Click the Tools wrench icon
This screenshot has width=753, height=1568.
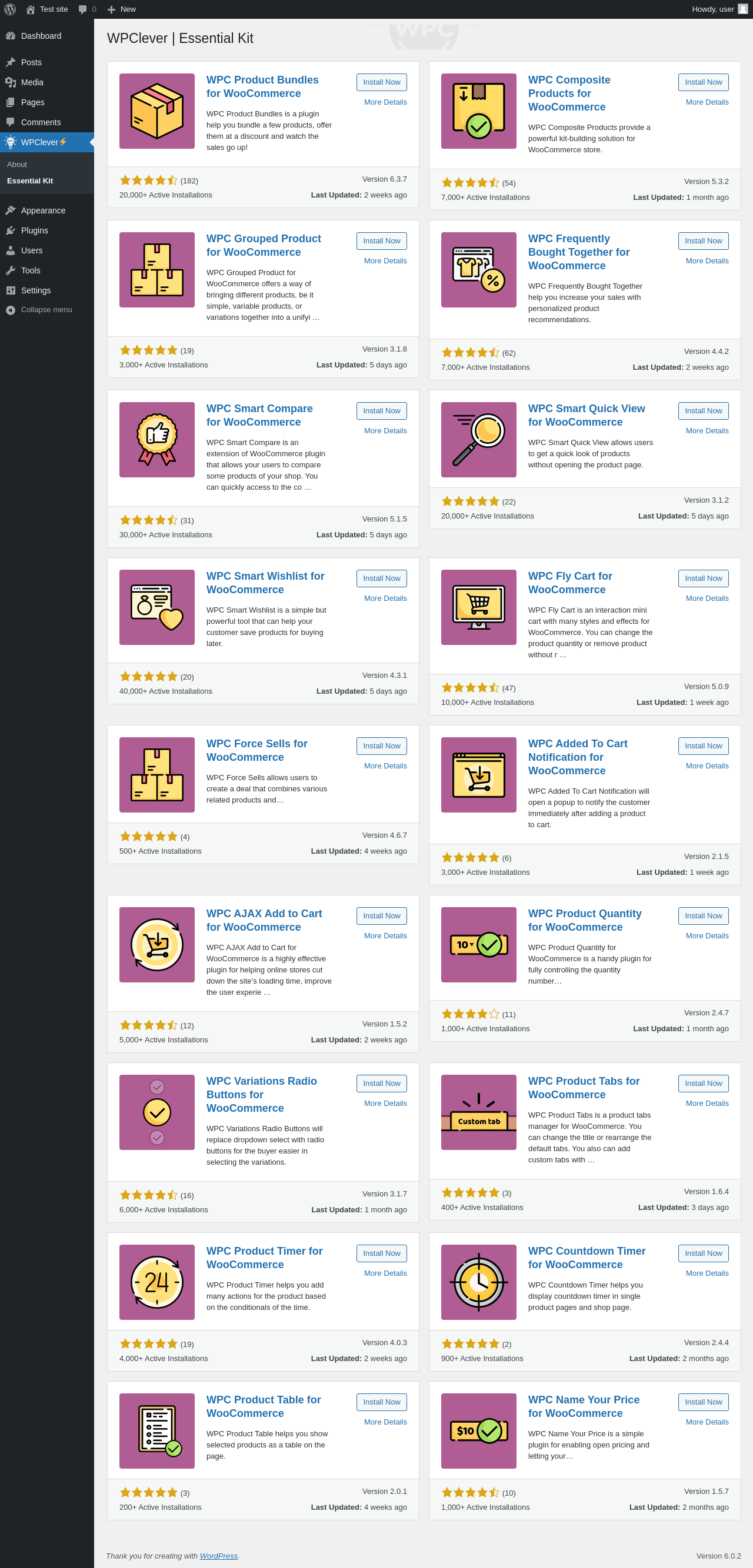tap(11, 271)
